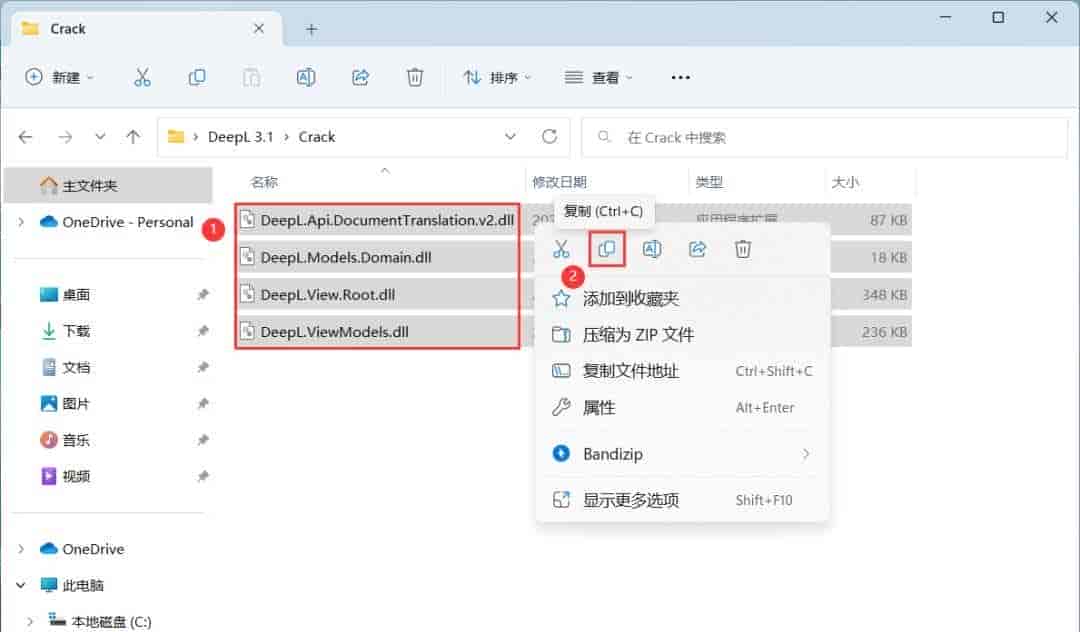The height and width of the screenshot is (632, 1080).
Task: Sort by the 大小 column header
Action: click(845, 182)
